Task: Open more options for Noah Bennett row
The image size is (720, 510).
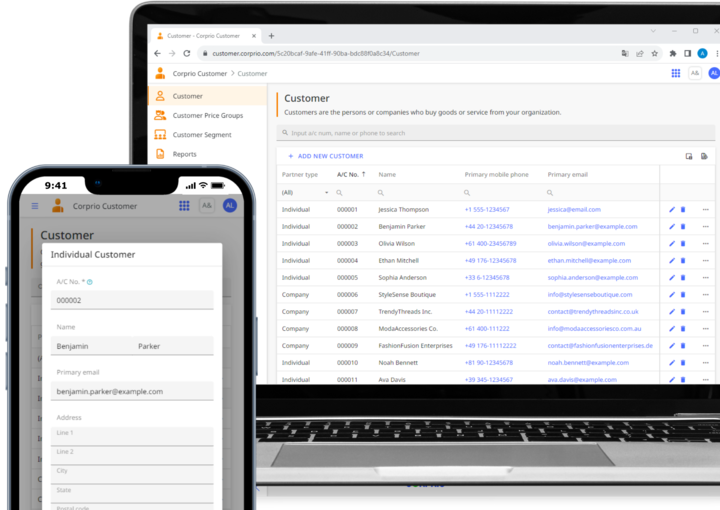Action: tap(705, 363)
